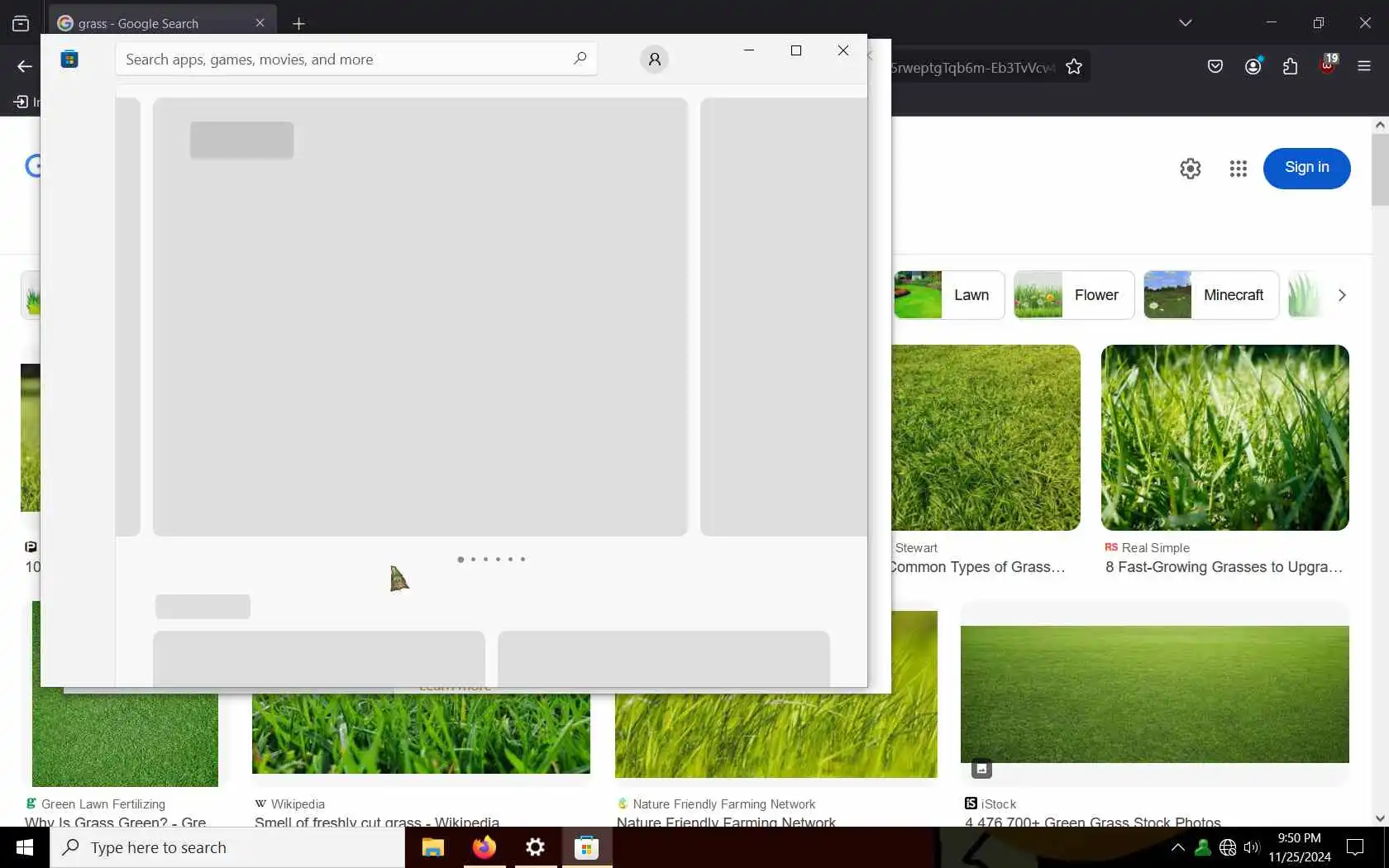Image resolution: width=1389 pixels, height=868 pixels.
Task: Click the Firefox page vertical scrollbar thumb
Action: (x=1379, y=169)
